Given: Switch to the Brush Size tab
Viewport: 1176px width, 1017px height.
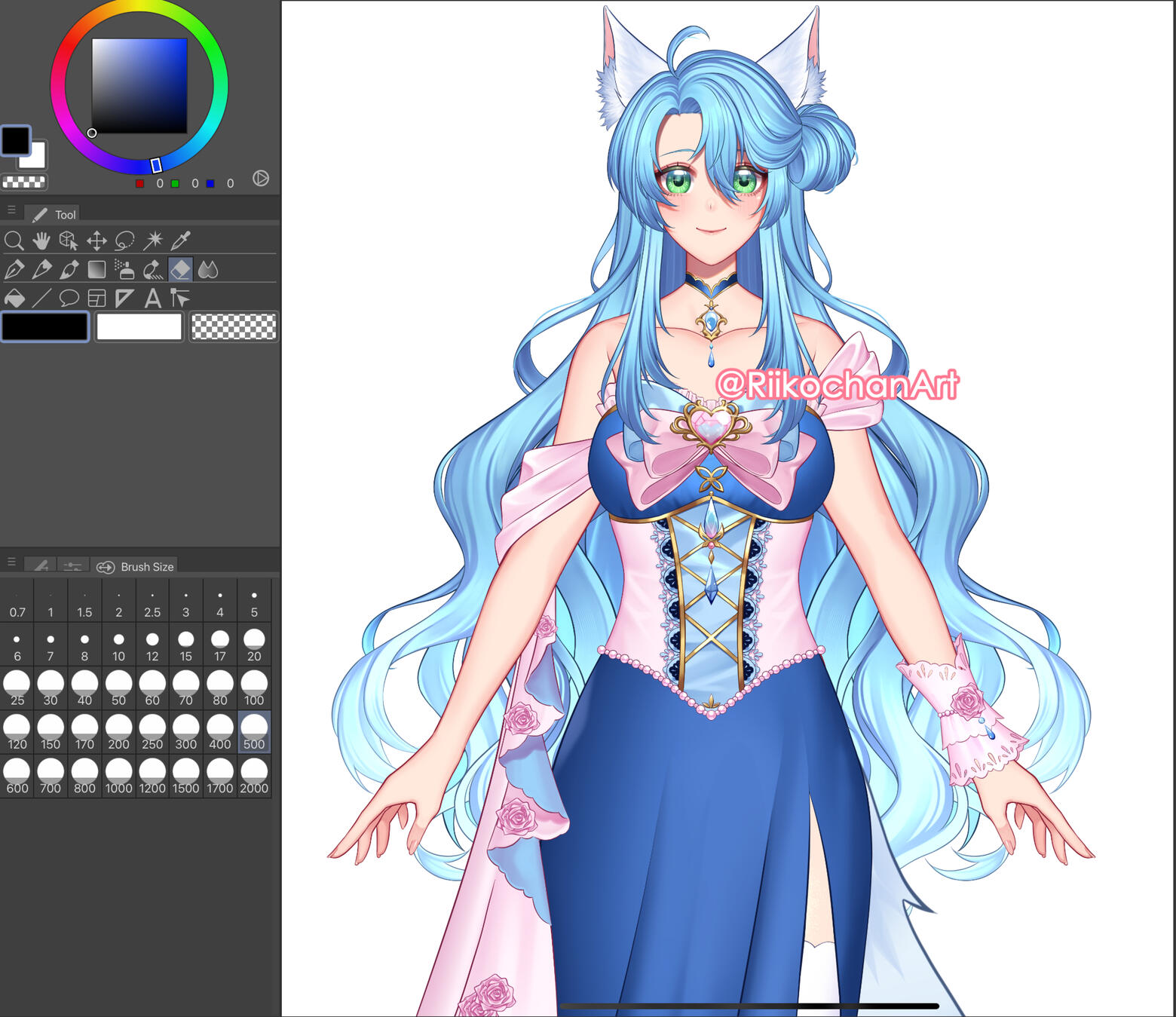Looking at the screenshot, I should click(x=137, y=566).
